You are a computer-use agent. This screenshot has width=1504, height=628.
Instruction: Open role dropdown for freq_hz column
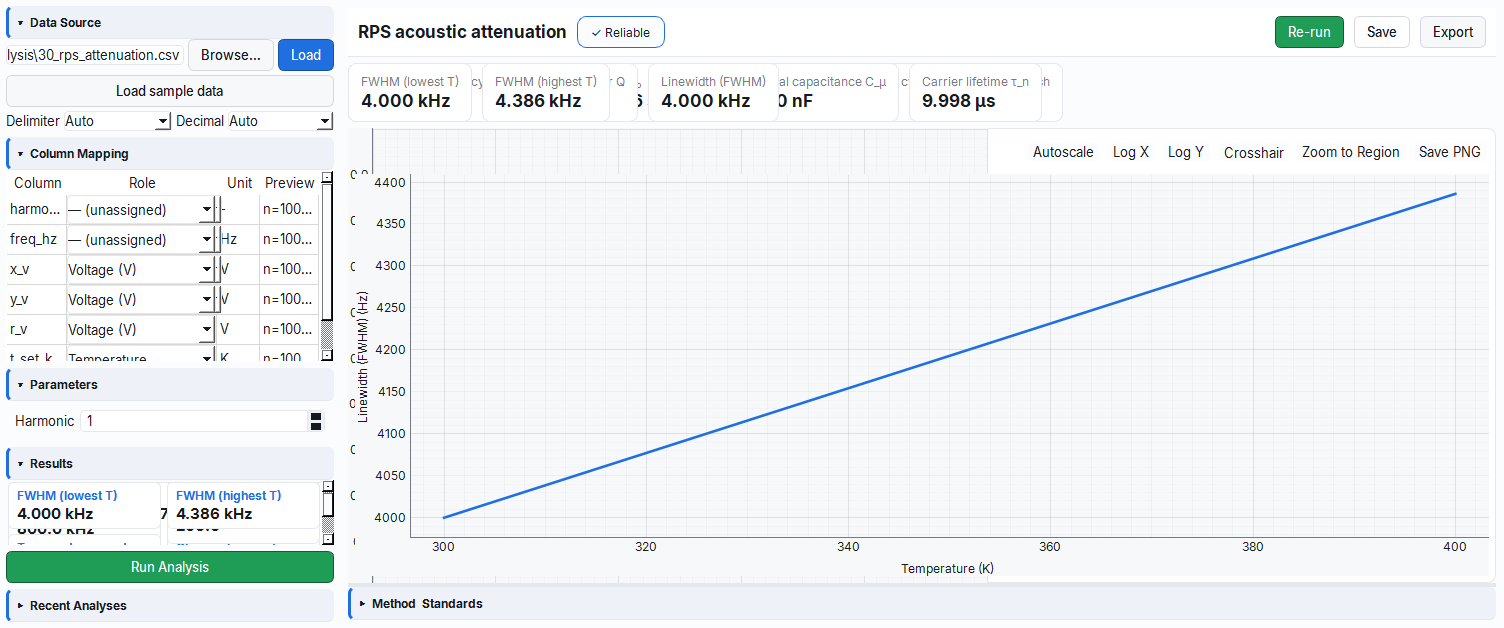[x=141, y=240]
